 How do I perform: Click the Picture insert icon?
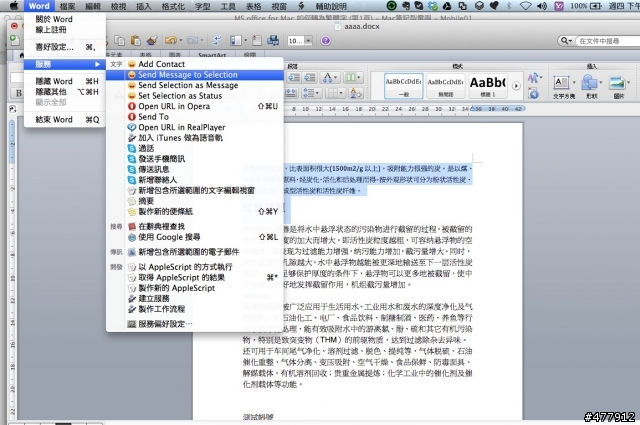coord(618,85)
